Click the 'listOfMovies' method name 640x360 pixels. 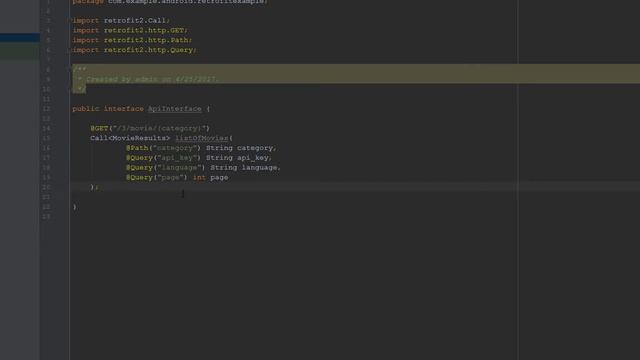click(202, 138)
